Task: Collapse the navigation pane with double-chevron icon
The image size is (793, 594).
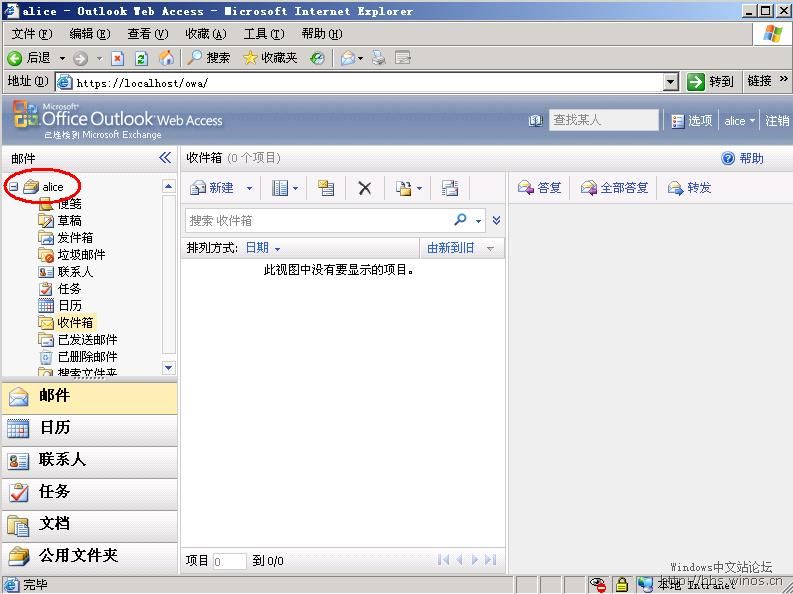Action: pos(165,158)
